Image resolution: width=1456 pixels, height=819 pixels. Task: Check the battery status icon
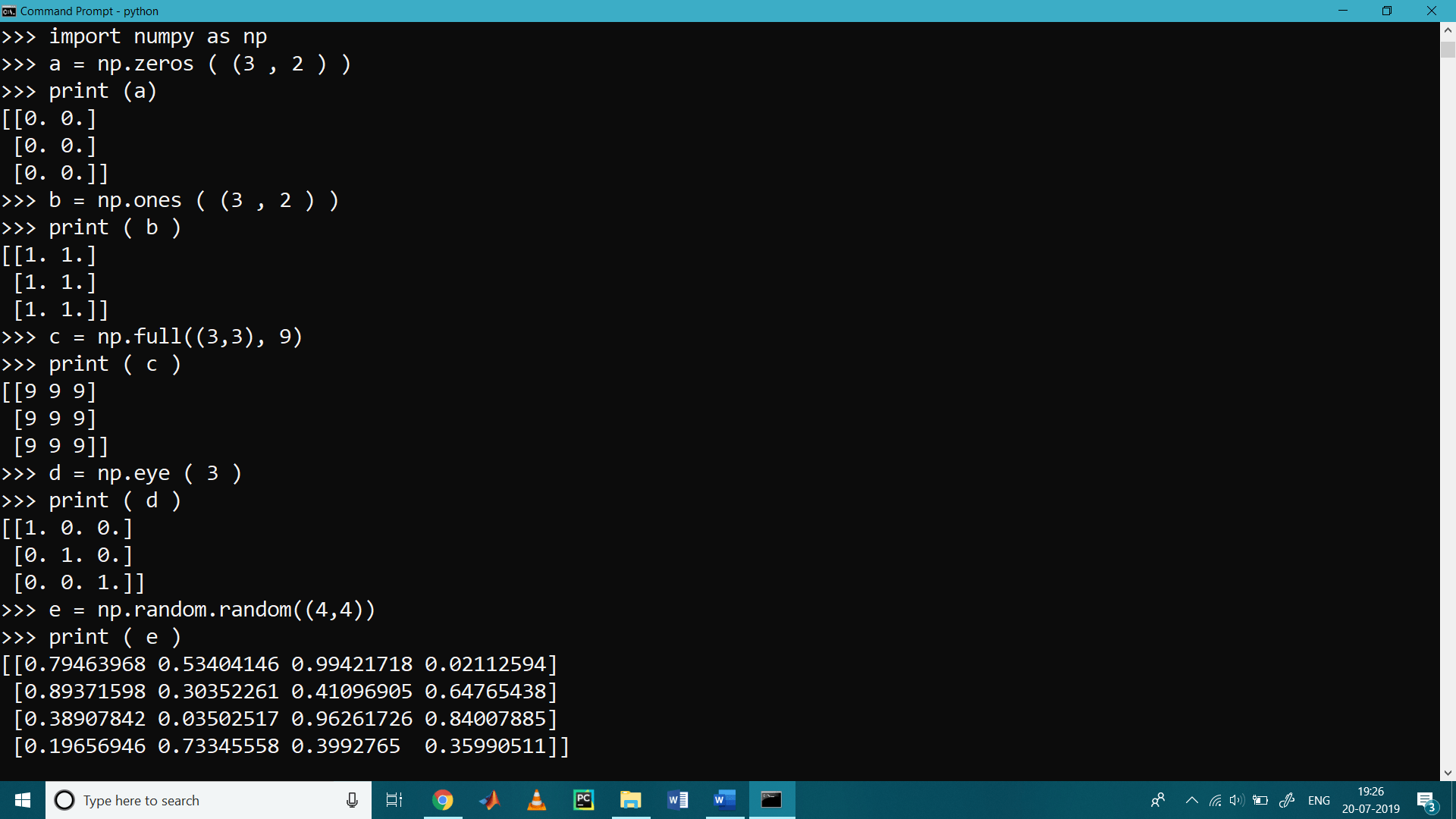(1260, 800)
